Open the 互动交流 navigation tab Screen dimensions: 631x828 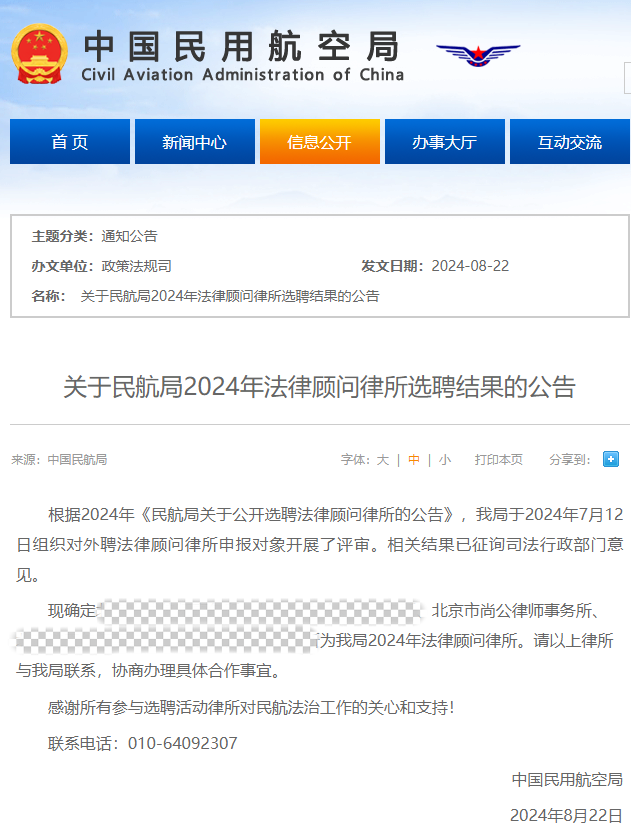[x=570, y=142]
